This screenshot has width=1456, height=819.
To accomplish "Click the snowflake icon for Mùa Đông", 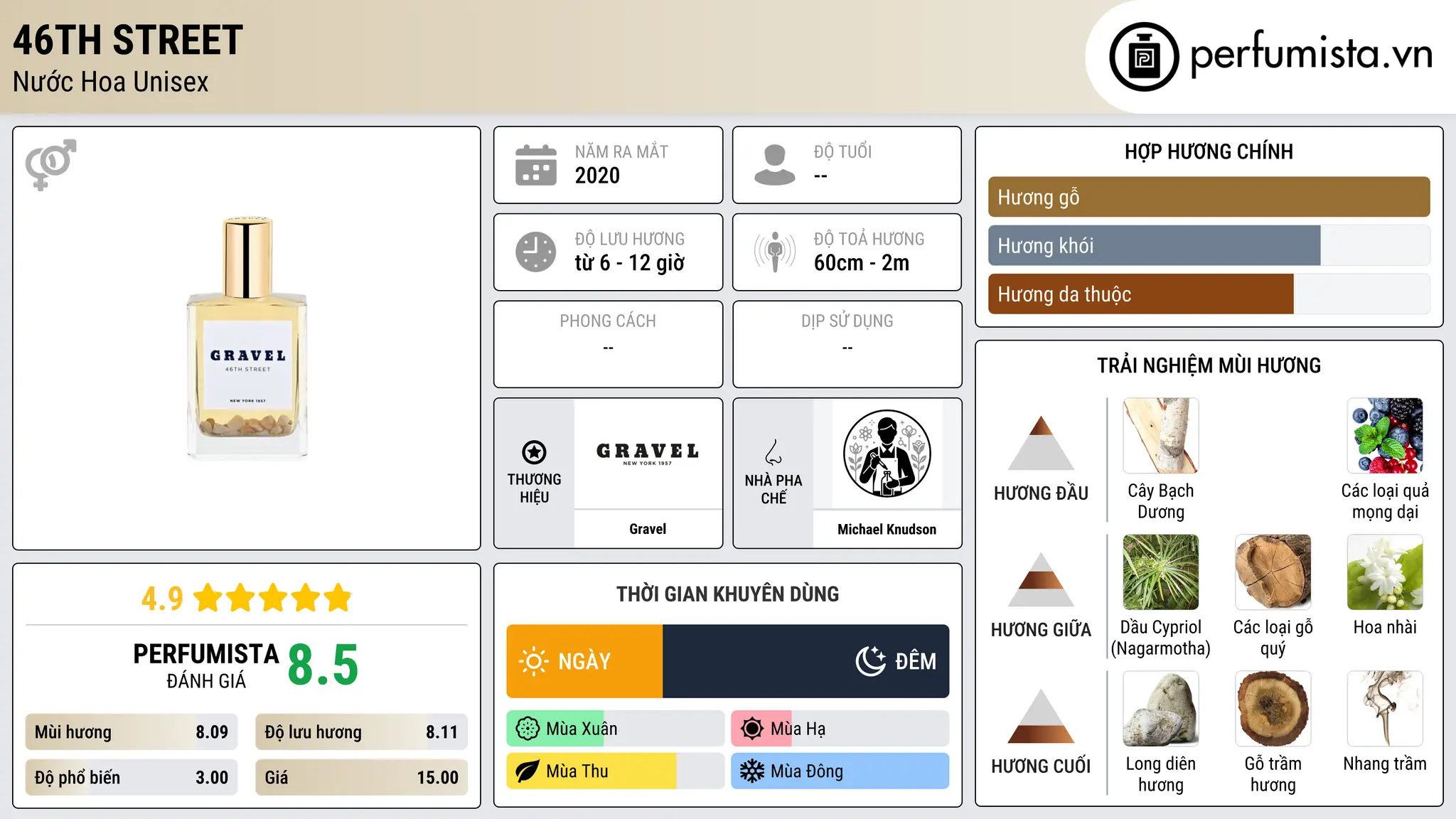I will coord(752,771).
